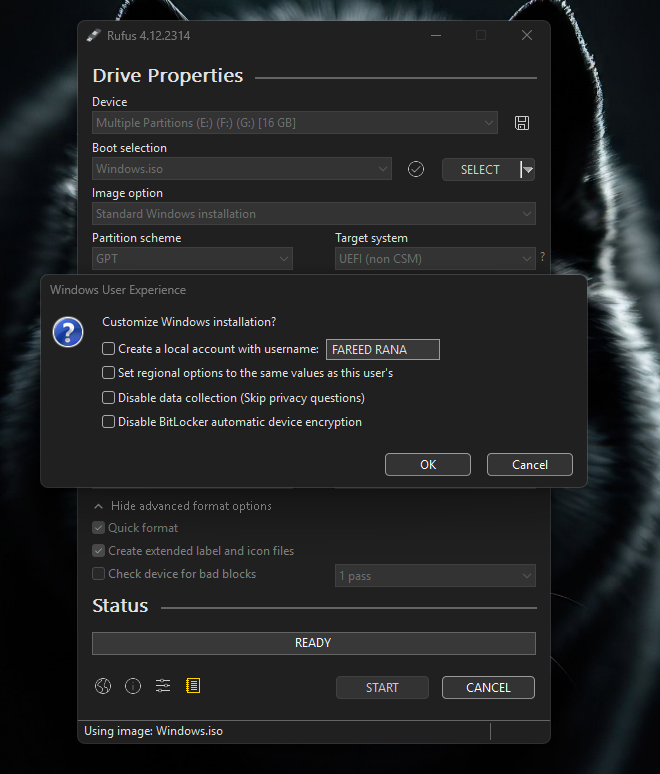Click Cancel in Windows User Experience dialog
Image resolution: width=660 pixels, height=774 pixels.
tap(530, 464)
